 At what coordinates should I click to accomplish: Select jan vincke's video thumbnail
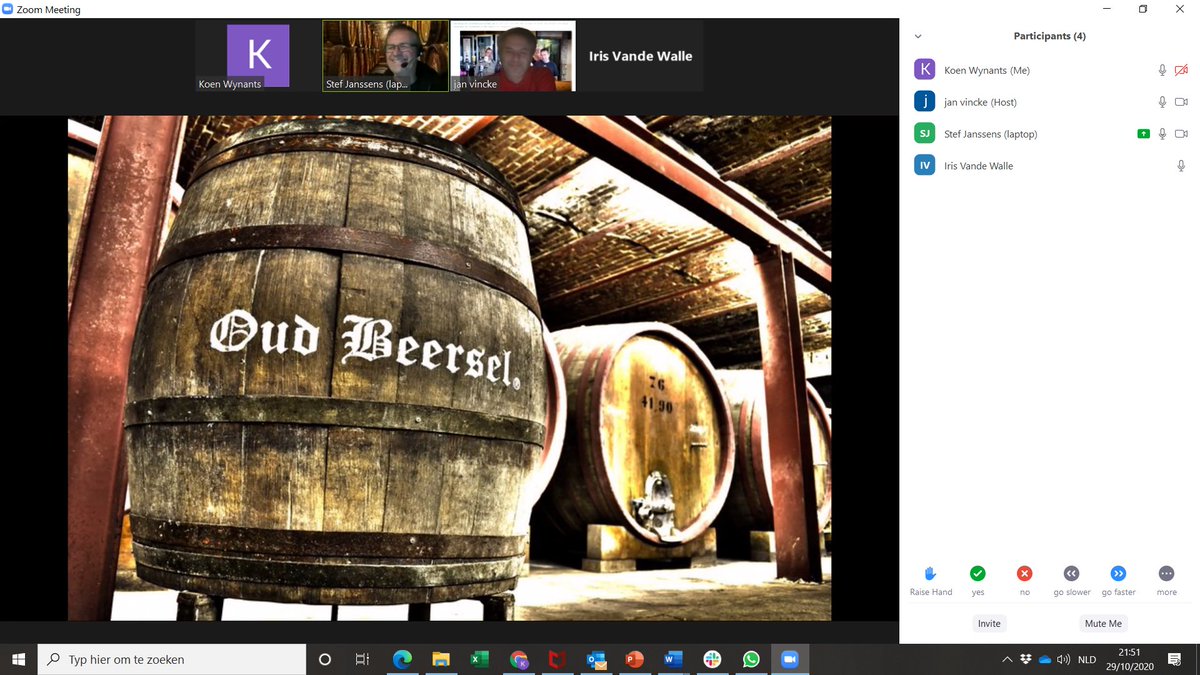coord(513,56)
